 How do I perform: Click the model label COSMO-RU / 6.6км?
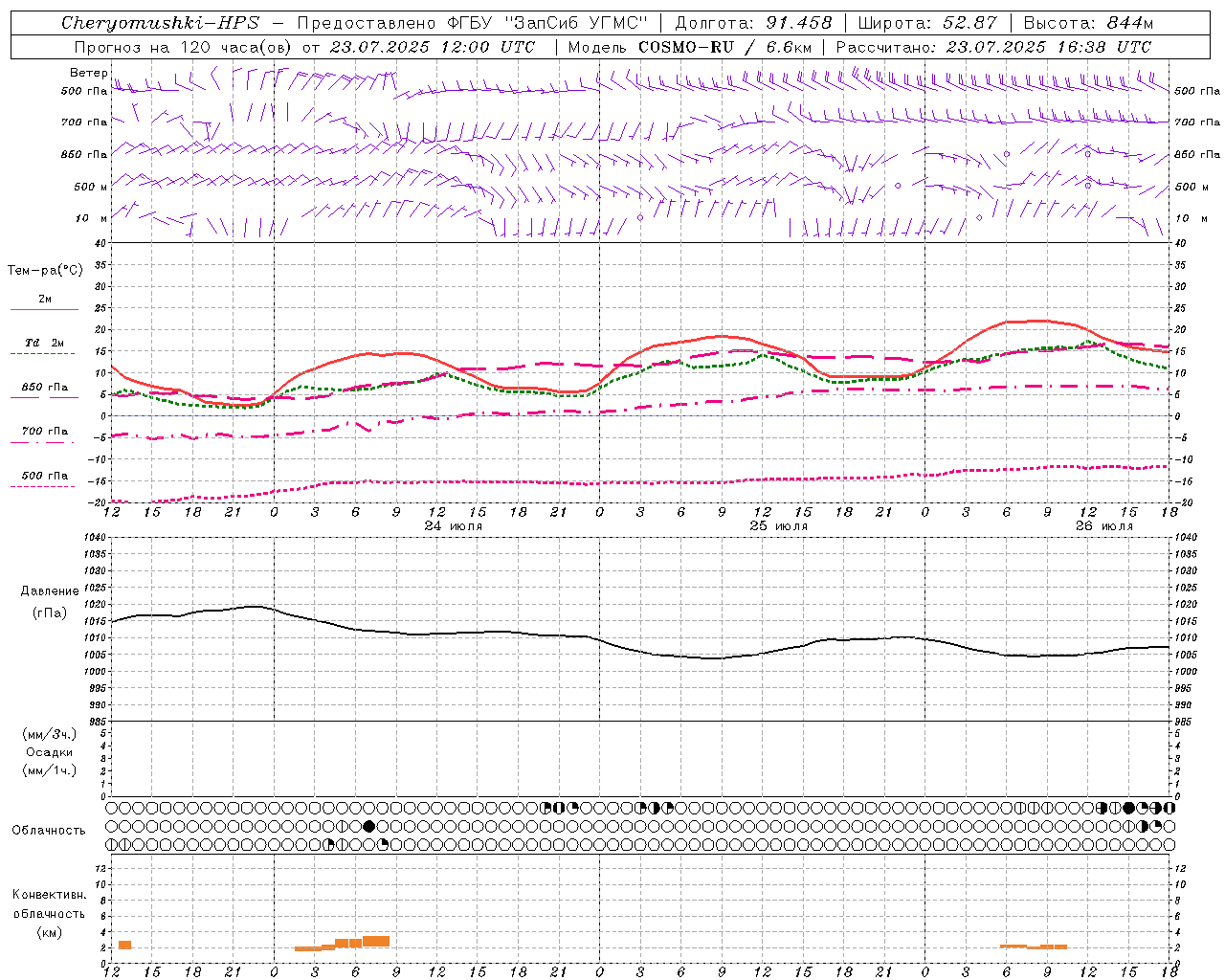[x=724, y=47]
